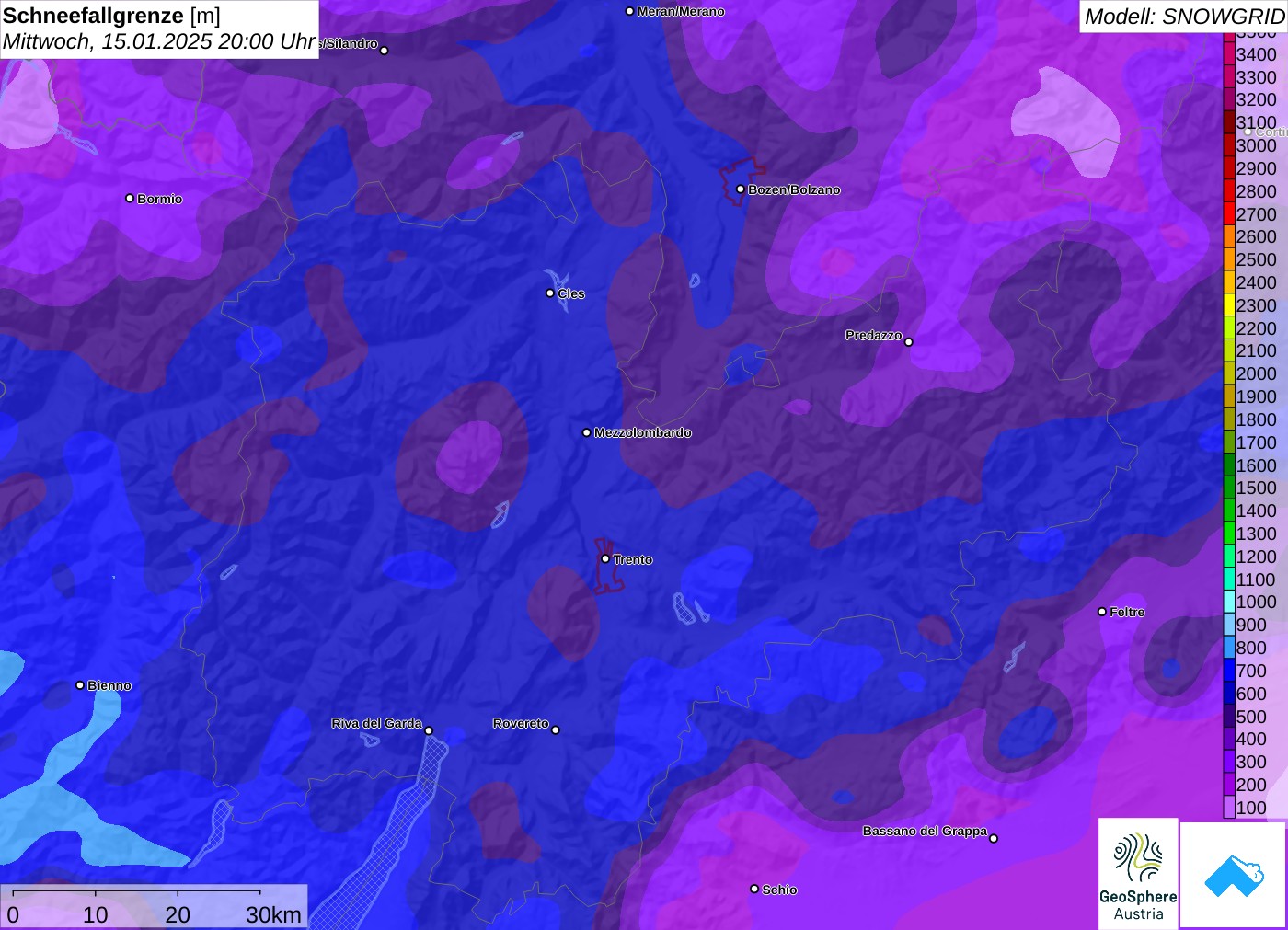This screenshot has width=1288, height=930.
Task: Pick the 800 m legend color swatch
Action: click(x=1228, y=648)
